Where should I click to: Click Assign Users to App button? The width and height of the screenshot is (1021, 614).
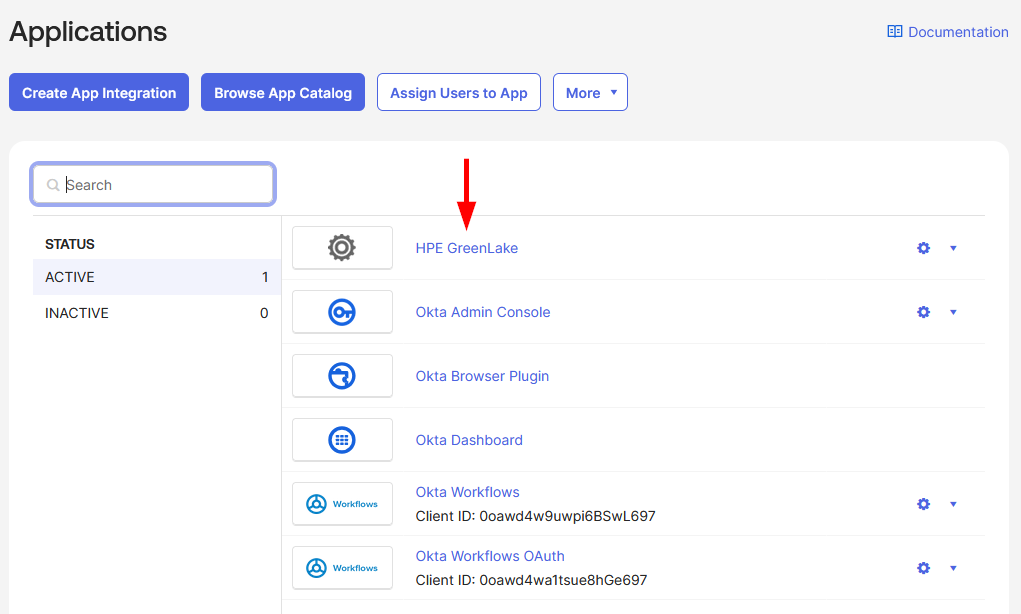click(459, 93)
